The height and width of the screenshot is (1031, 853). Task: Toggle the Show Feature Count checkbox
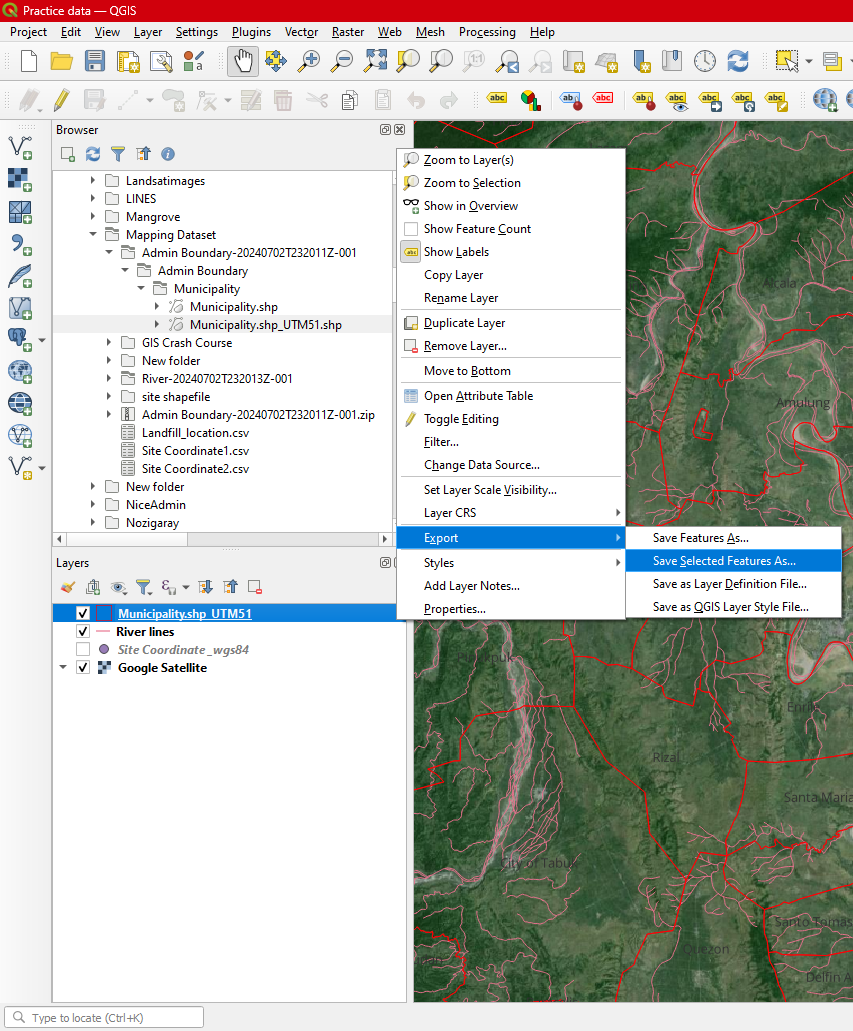point(411,229)
